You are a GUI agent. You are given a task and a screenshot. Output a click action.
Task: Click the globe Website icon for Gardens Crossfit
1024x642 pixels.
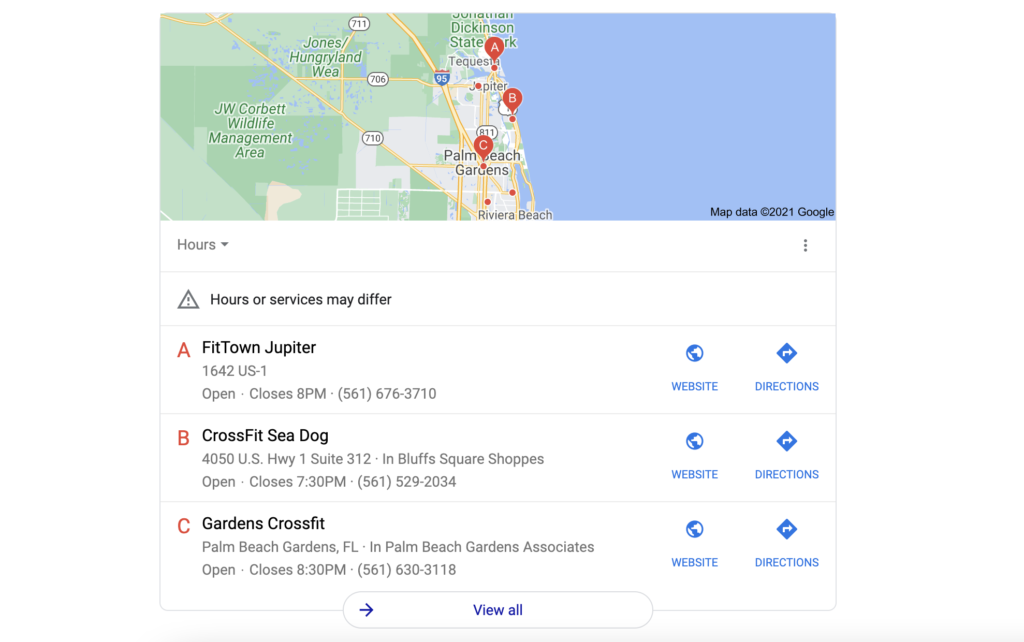(x=694, y=529)
